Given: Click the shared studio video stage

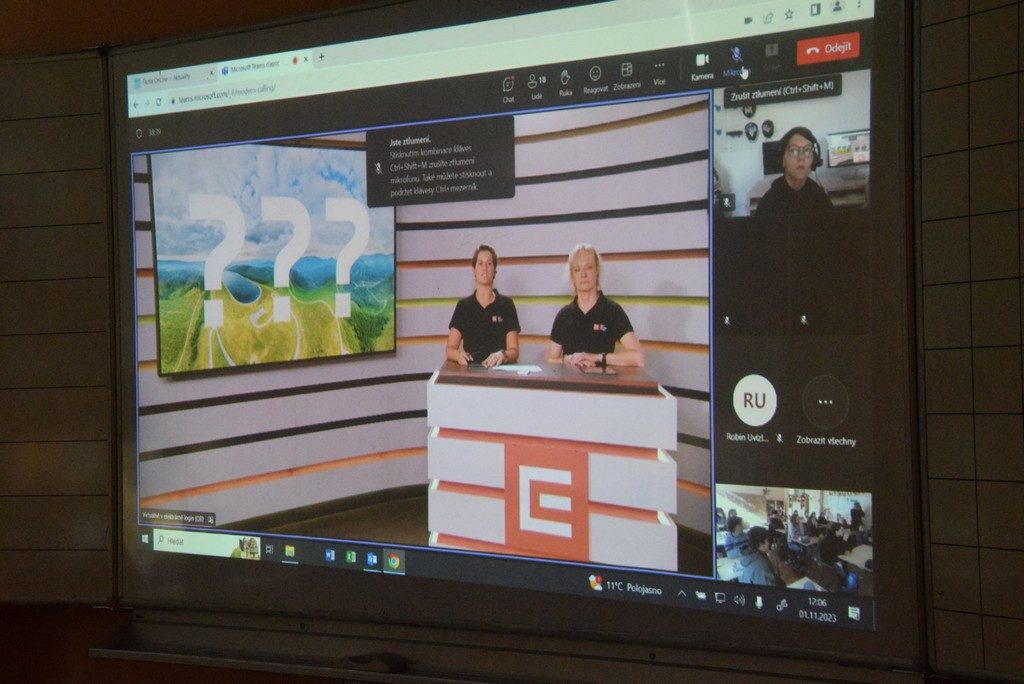Looking at the screenshot, I should 423,334.
